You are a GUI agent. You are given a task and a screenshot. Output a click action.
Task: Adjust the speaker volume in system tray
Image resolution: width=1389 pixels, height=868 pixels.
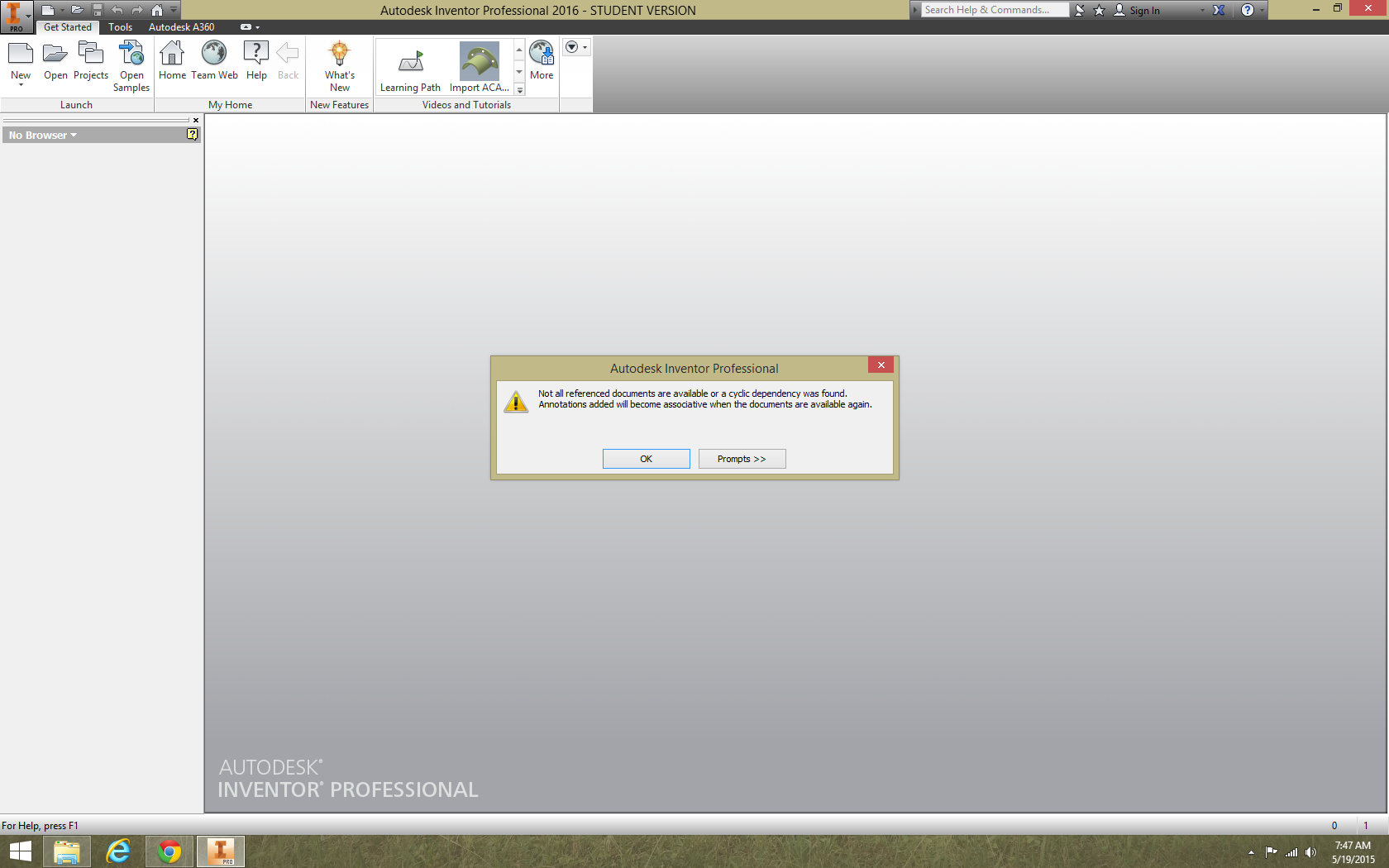(1310, 852)
